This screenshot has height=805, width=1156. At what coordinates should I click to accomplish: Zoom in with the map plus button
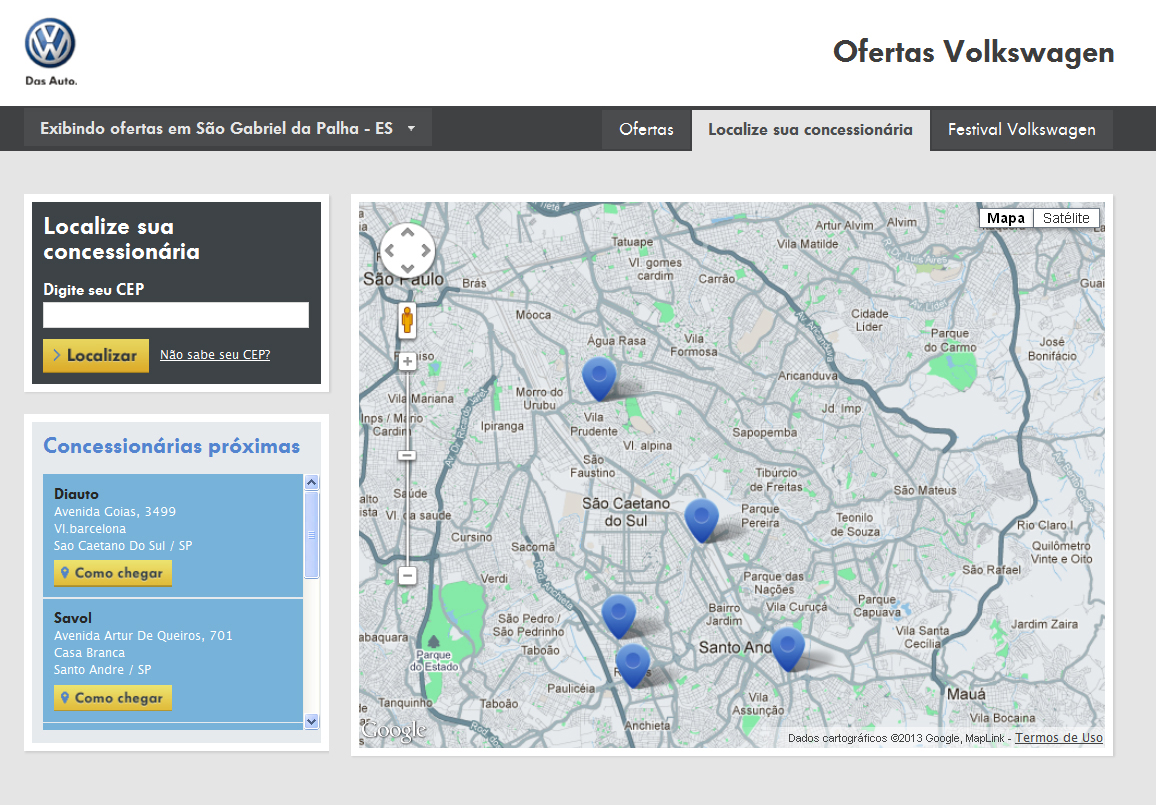pos(407,361)
